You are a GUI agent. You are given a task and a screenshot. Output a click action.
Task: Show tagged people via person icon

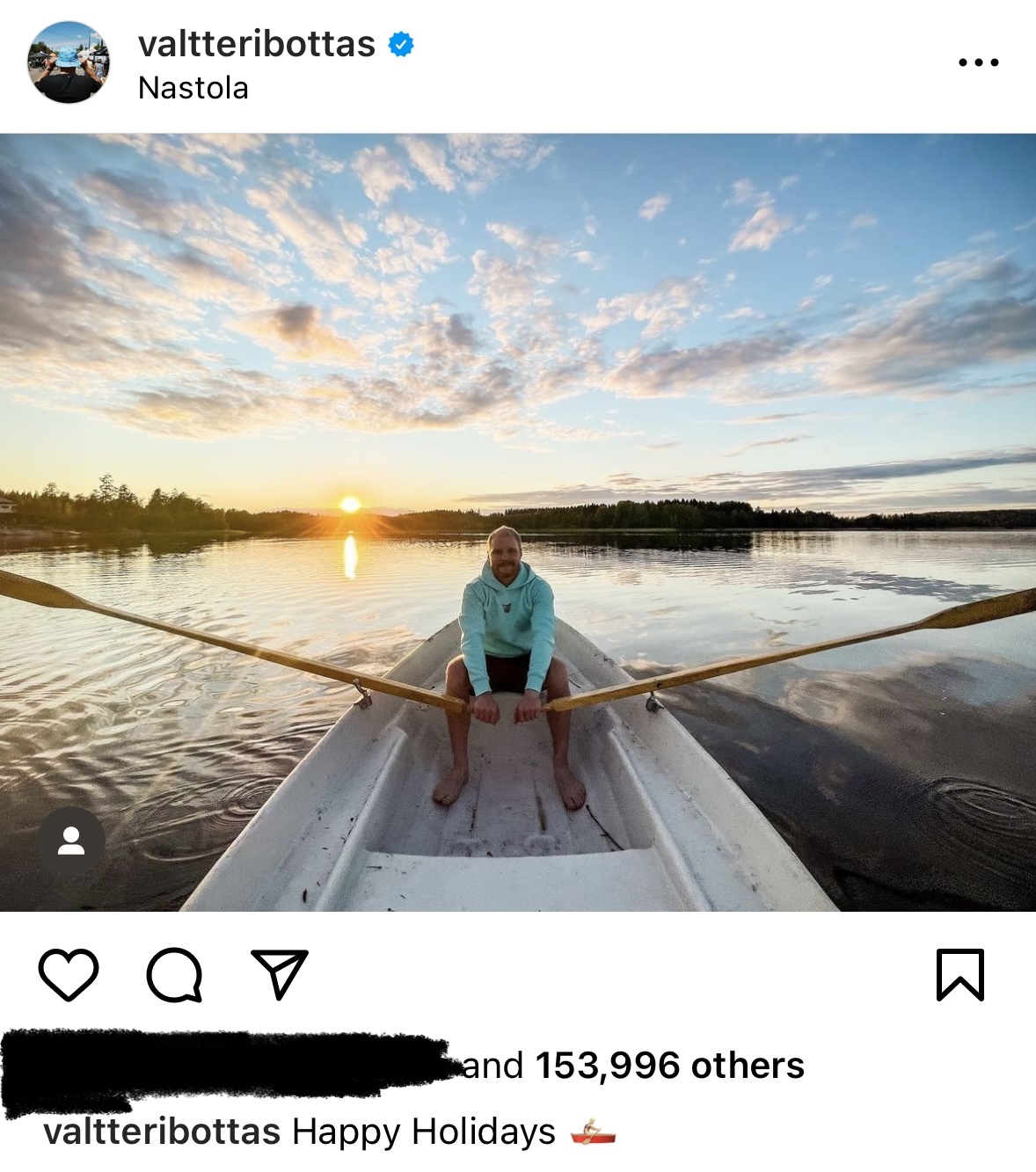click(x=71, y=841)
